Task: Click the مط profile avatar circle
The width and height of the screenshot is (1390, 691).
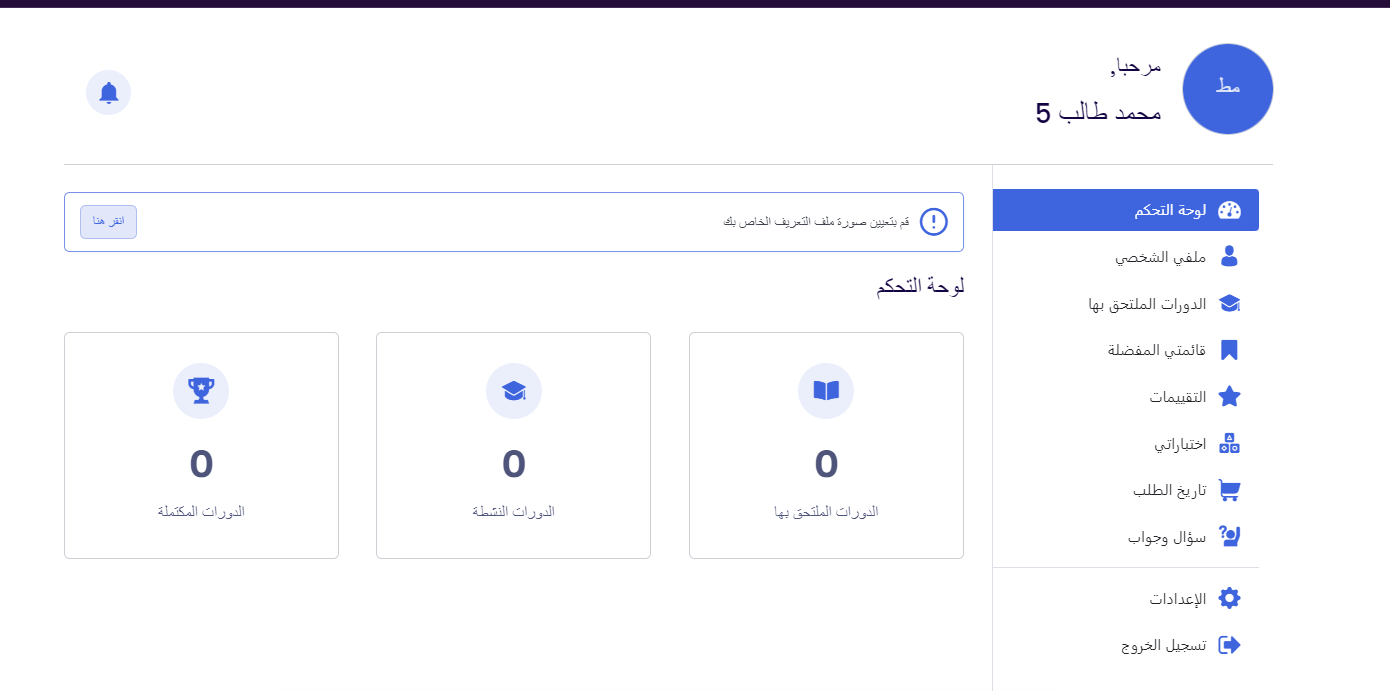Action: [x=1227, y=89]
